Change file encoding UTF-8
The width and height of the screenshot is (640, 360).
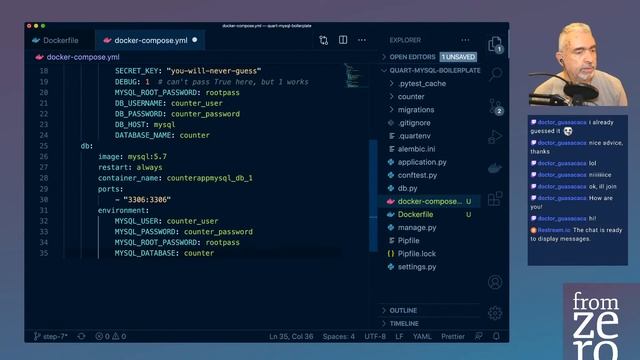[375, 336]
